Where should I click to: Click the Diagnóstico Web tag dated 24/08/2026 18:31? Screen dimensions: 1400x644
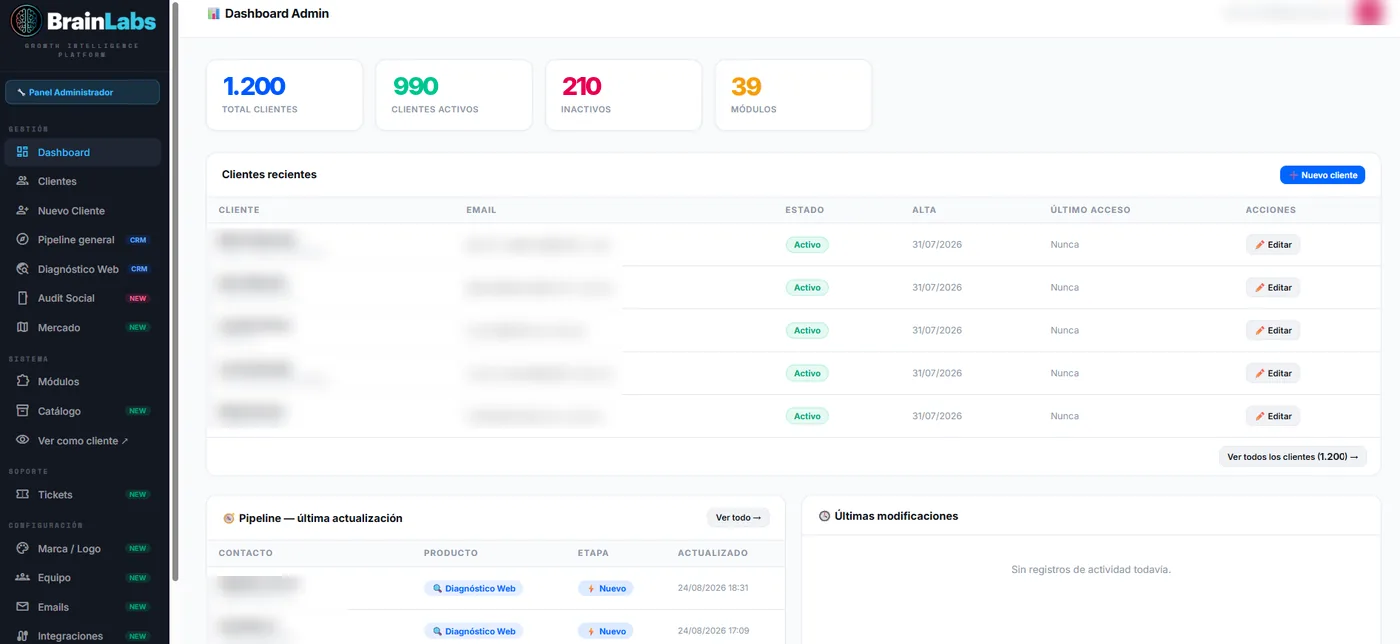pyautogui.click(x=474, y=588)
